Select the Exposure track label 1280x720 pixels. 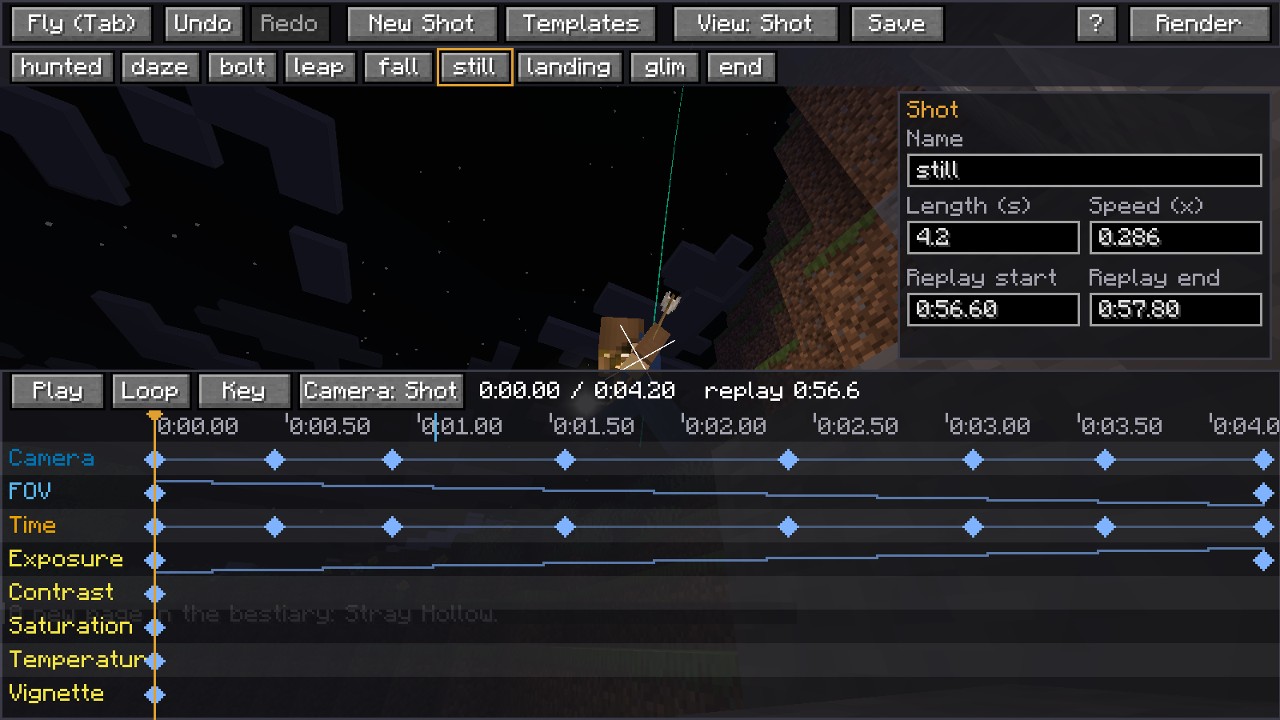pos(66,559)
